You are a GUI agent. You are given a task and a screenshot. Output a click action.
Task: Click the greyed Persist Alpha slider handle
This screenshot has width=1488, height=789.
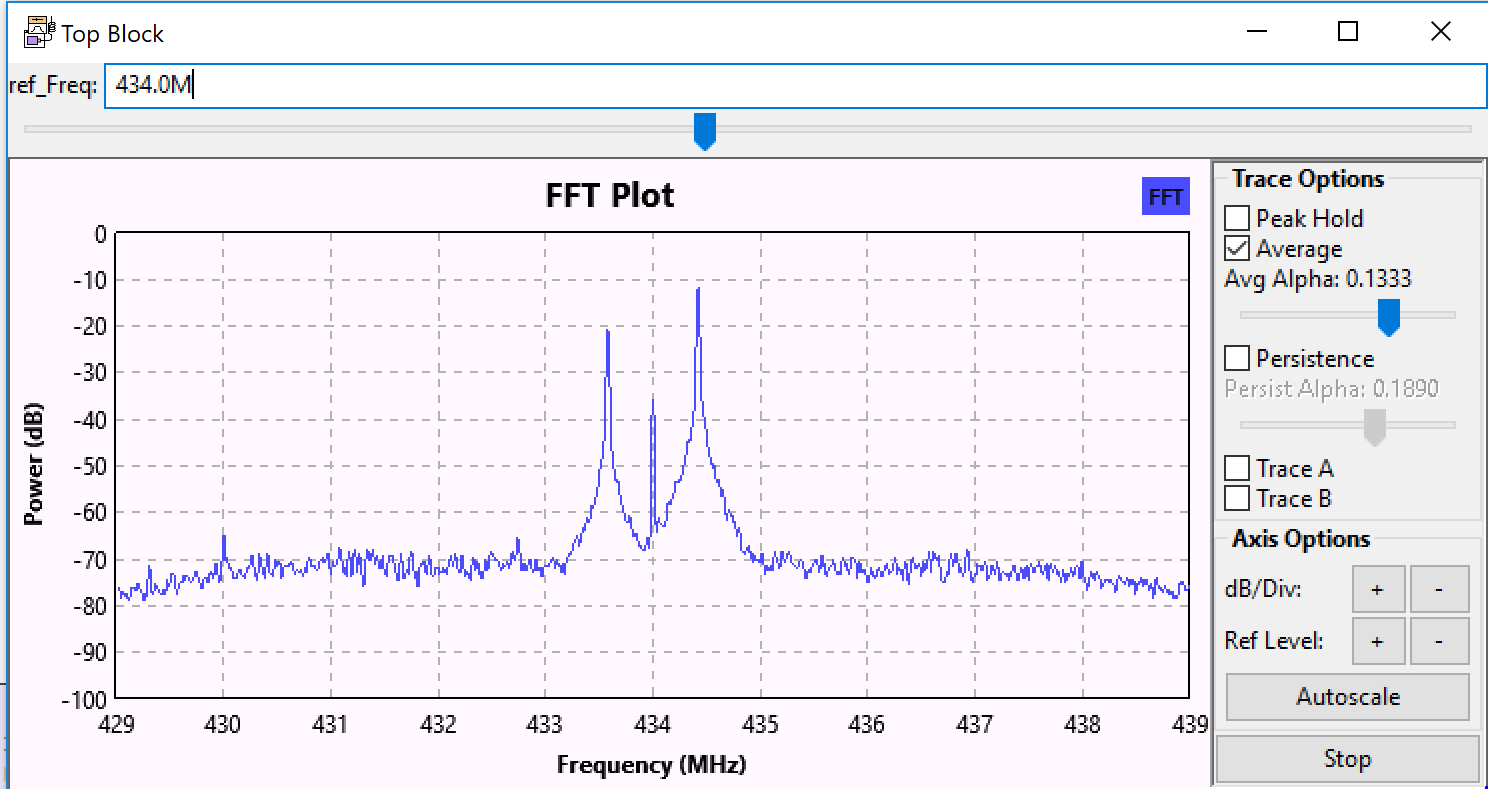coord(1375,427)
